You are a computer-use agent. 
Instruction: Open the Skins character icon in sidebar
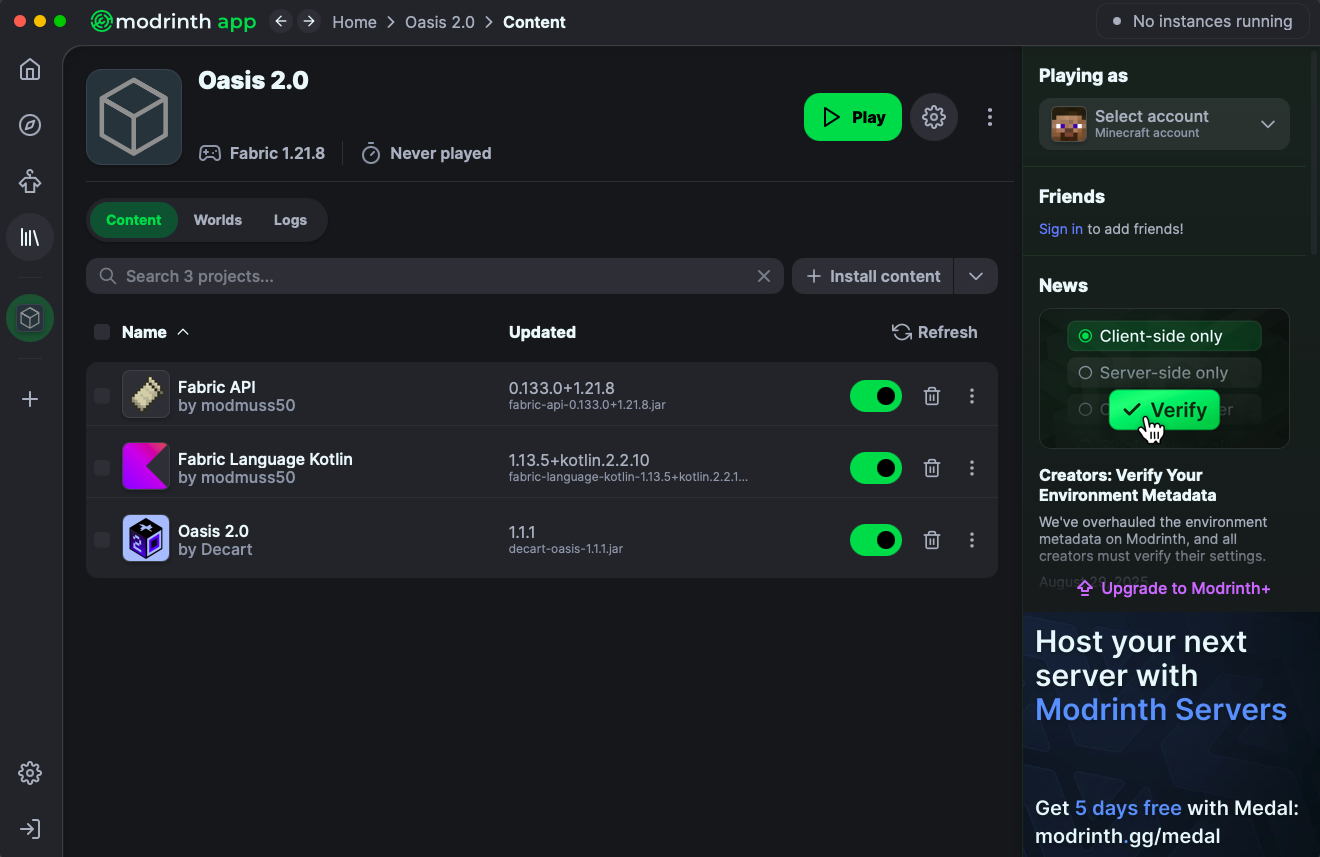[30, 181]
